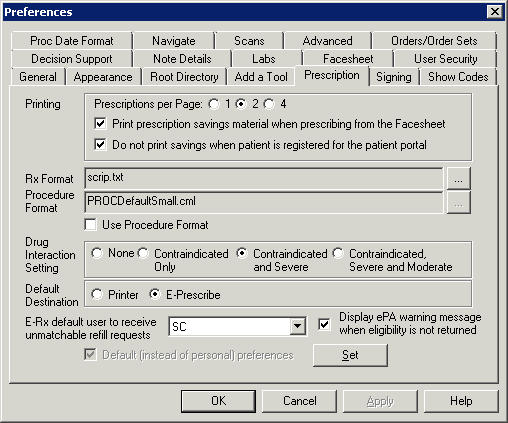Close the Preferences dialog with X

click(495, 12)
